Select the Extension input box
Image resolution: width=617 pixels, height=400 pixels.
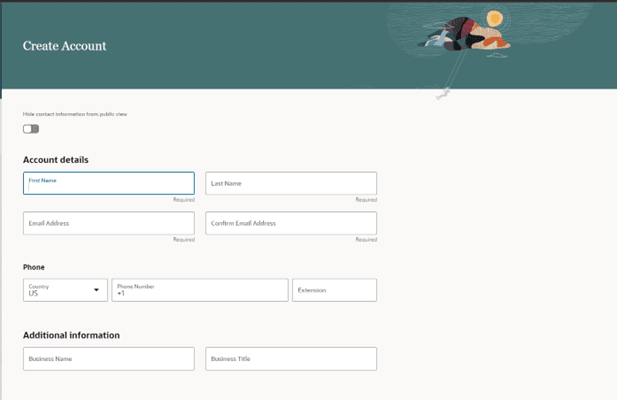(334, 290)
